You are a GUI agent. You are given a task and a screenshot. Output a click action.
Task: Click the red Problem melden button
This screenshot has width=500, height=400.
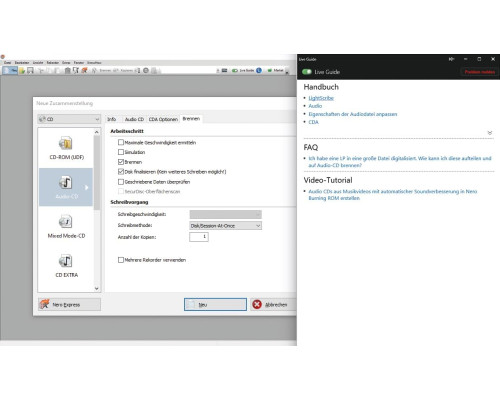[479, 72]
